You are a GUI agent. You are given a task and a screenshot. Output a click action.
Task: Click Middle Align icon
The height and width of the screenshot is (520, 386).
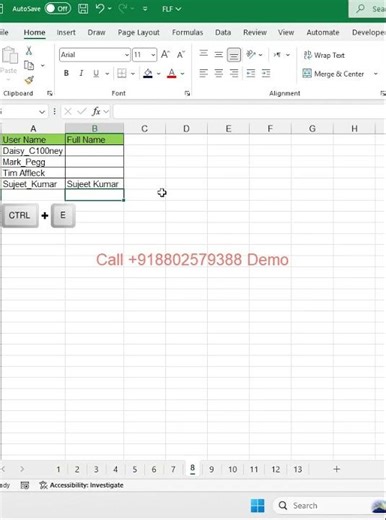click(218, 54)
